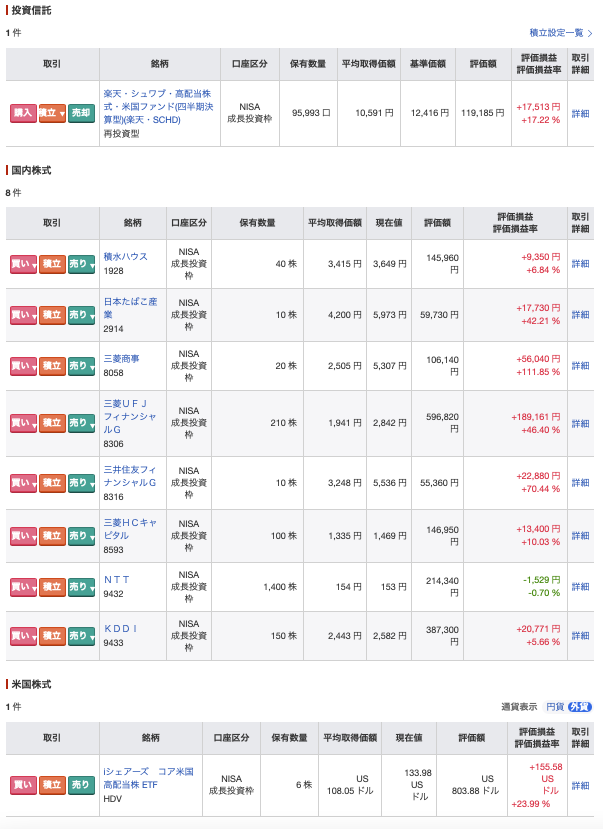Click 購入 button for 楽天・SCHD fund
This screenshot has height=829, width=603.
tap(23, 113)
